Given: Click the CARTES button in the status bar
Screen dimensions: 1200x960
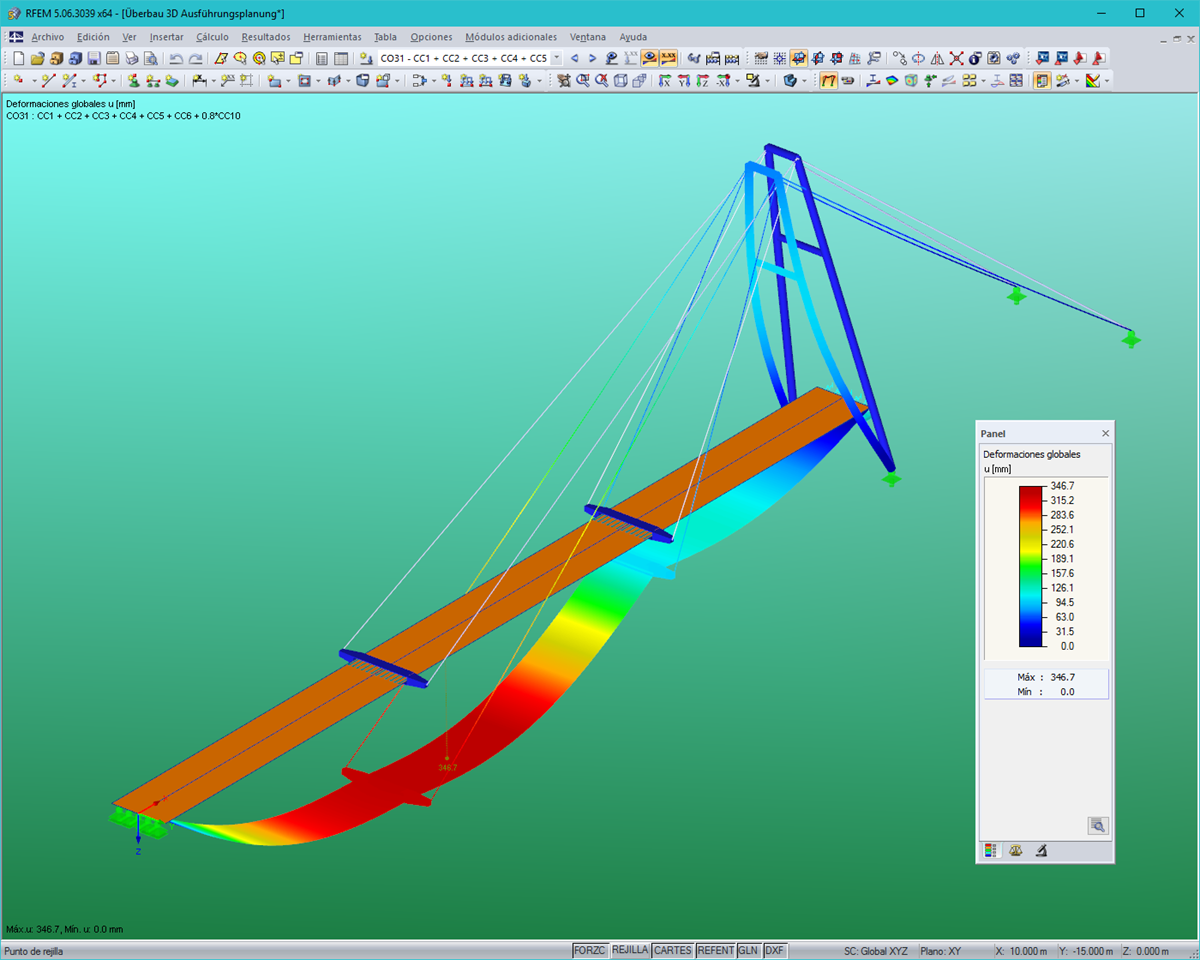Looking at the screenshot, I should pyautogui.click(x=672, y=950).
